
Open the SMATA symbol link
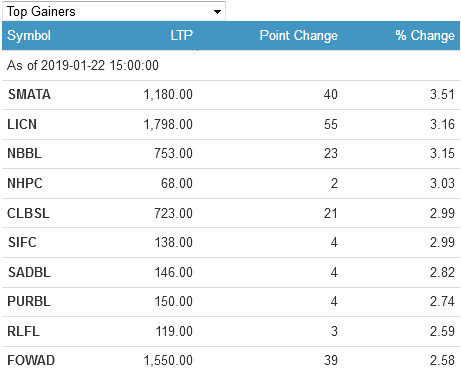tap(29, 95)
